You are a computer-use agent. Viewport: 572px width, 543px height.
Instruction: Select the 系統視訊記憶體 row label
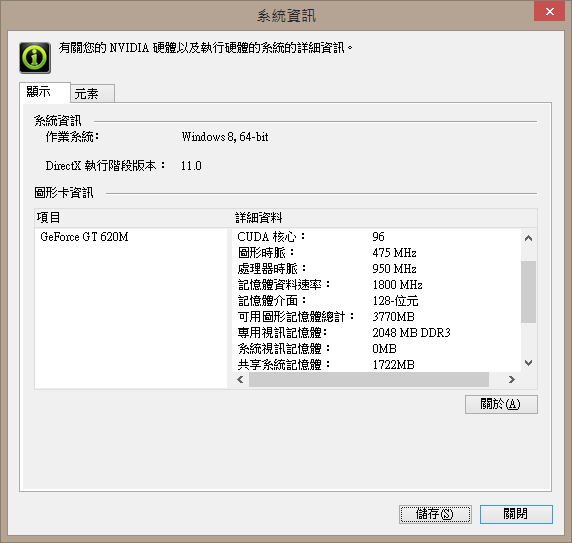tap(283, 349)
